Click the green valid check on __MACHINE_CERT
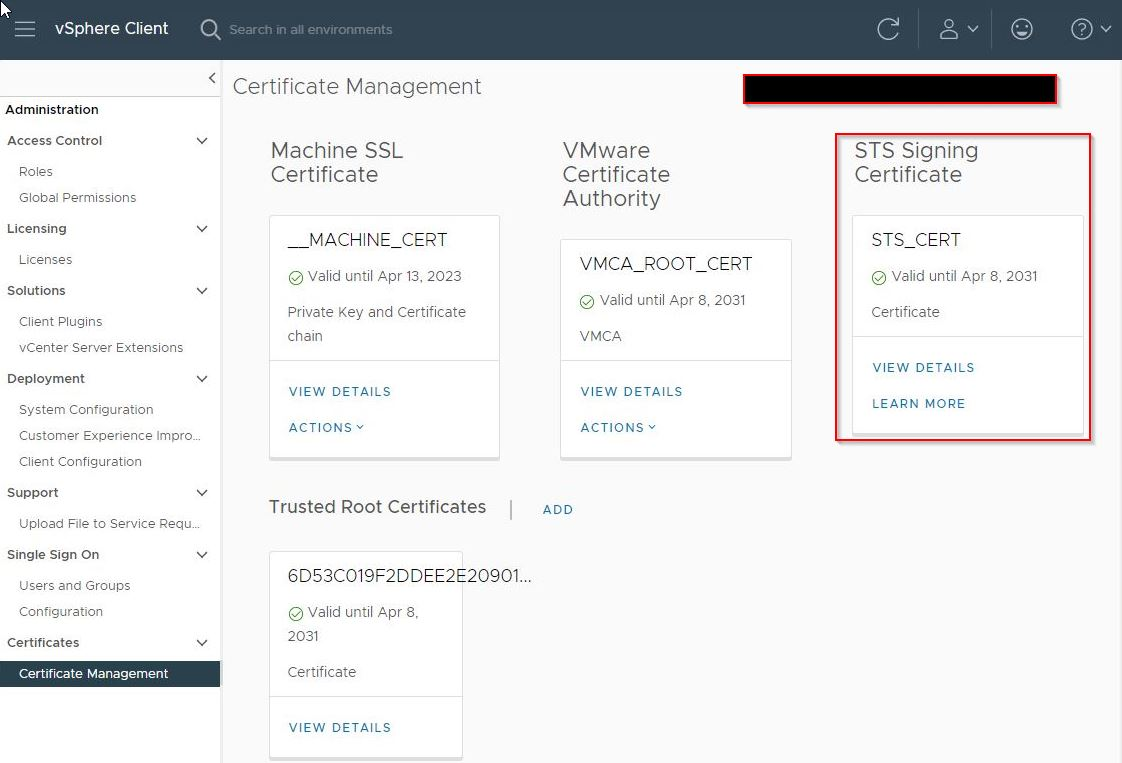Screen dimensions: 1122x763 [296, 278]
